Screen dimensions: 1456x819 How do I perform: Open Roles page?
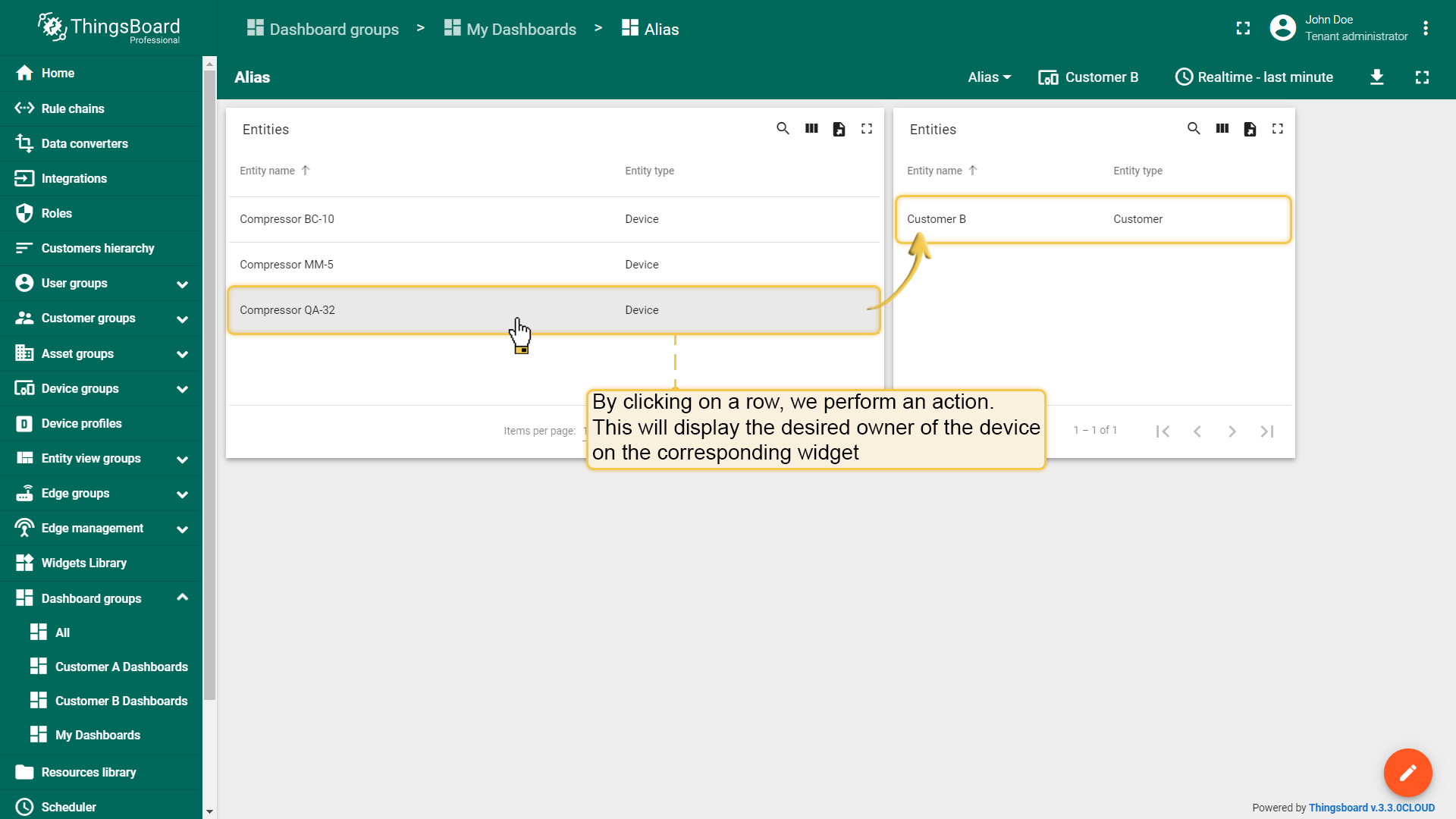pos(101,213)
